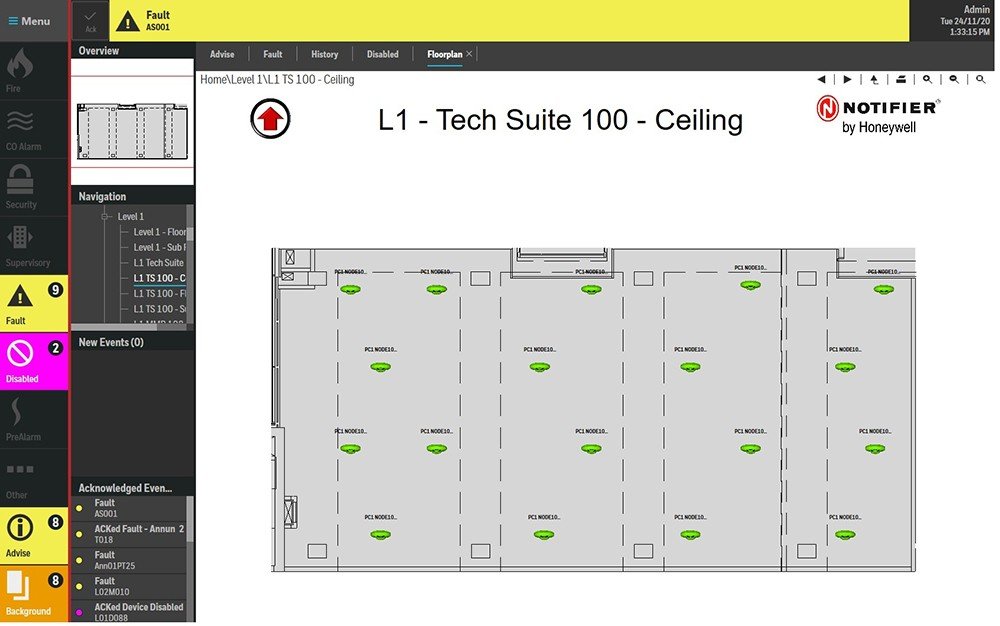Go forward with the right arrow icon
The width and height of the screenshot is (1000, 626).
click(847, 79)
